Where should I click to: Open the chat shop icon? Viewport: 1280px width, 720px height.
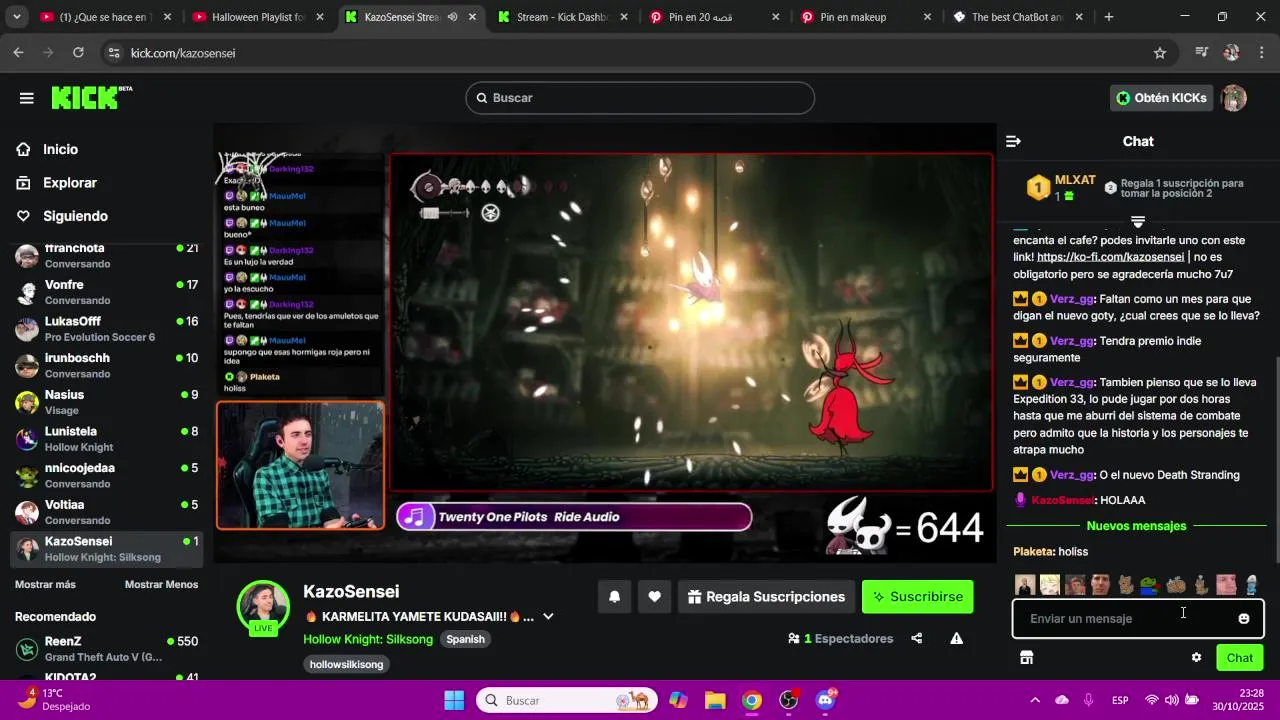coord(1026,658)
